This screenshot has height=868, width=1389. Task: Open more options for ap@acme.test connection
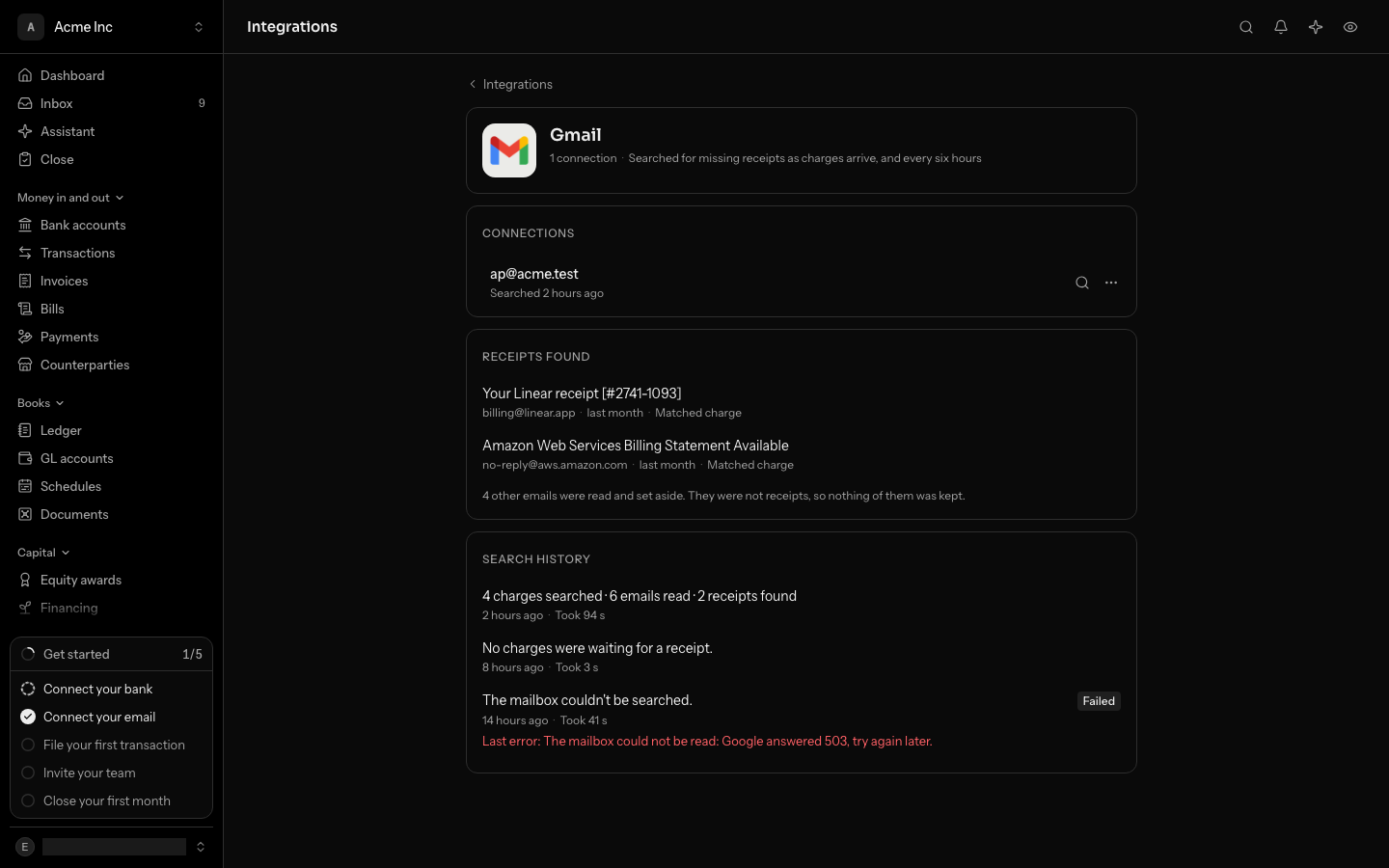(1111, 283)
